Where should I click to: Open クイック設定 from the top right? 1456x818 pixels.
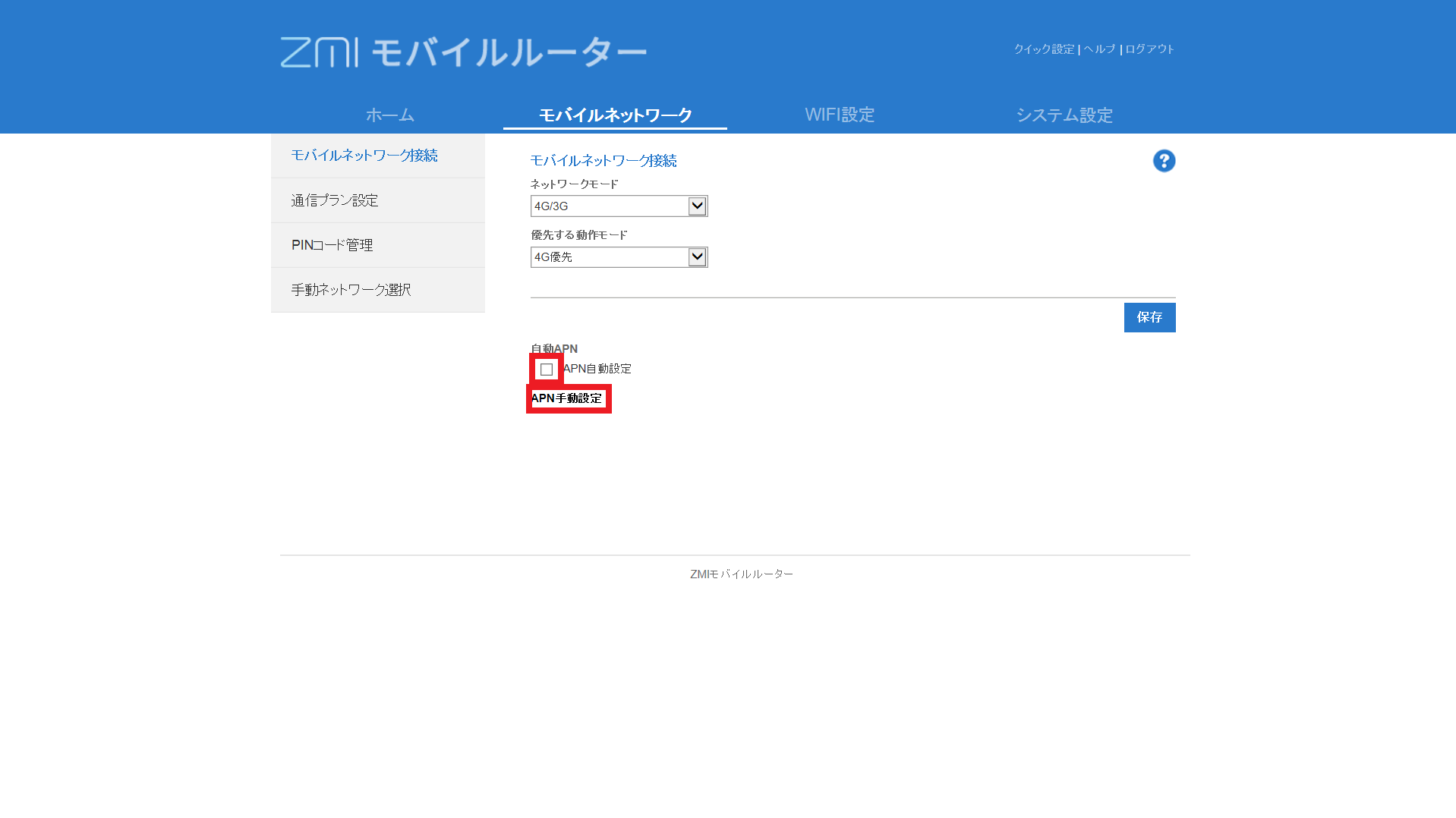coord(1044,49)
